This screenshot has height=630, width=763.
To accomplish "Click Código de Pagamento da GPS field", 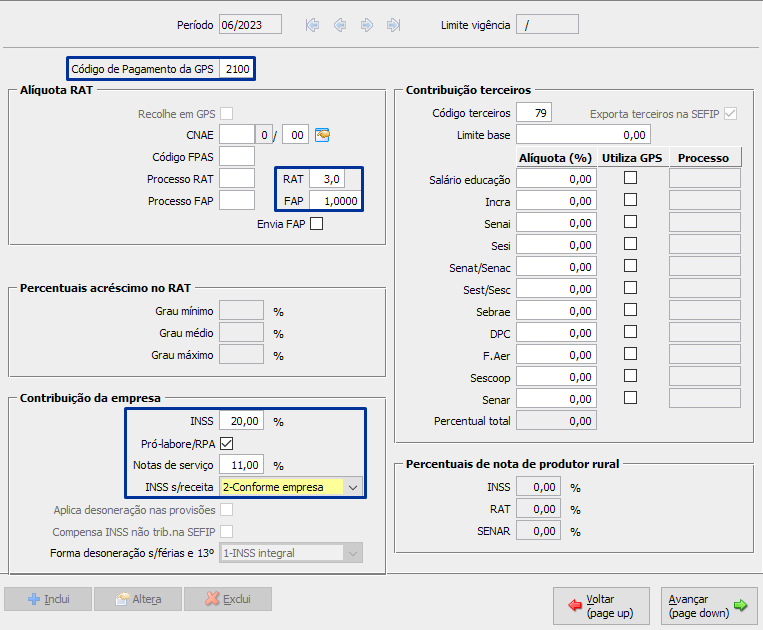I will [237, 69].
